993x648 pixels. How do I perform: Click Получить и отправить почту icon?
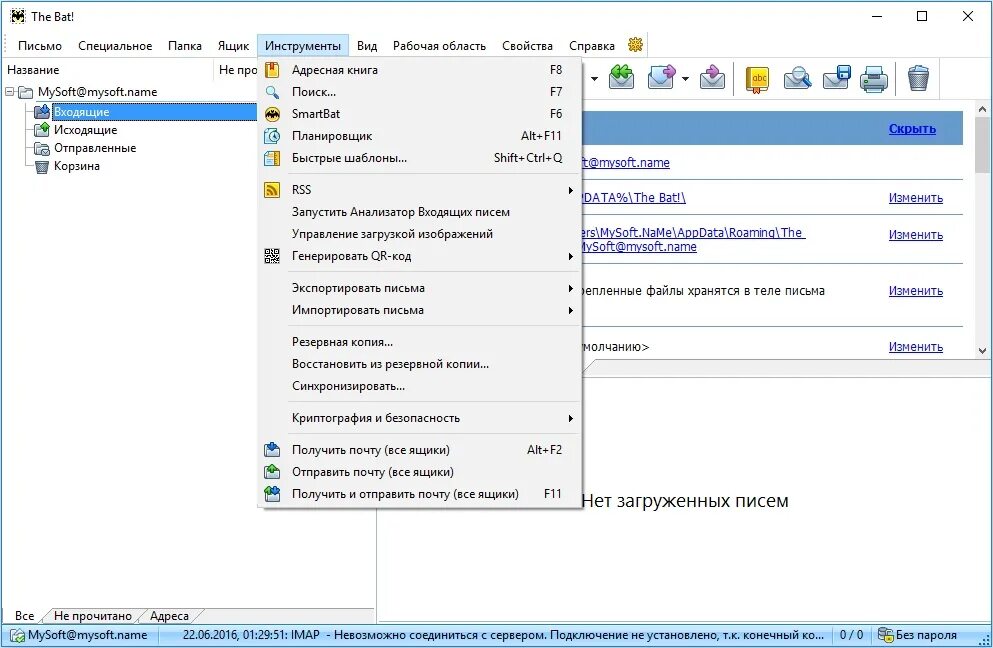[272, 494]
